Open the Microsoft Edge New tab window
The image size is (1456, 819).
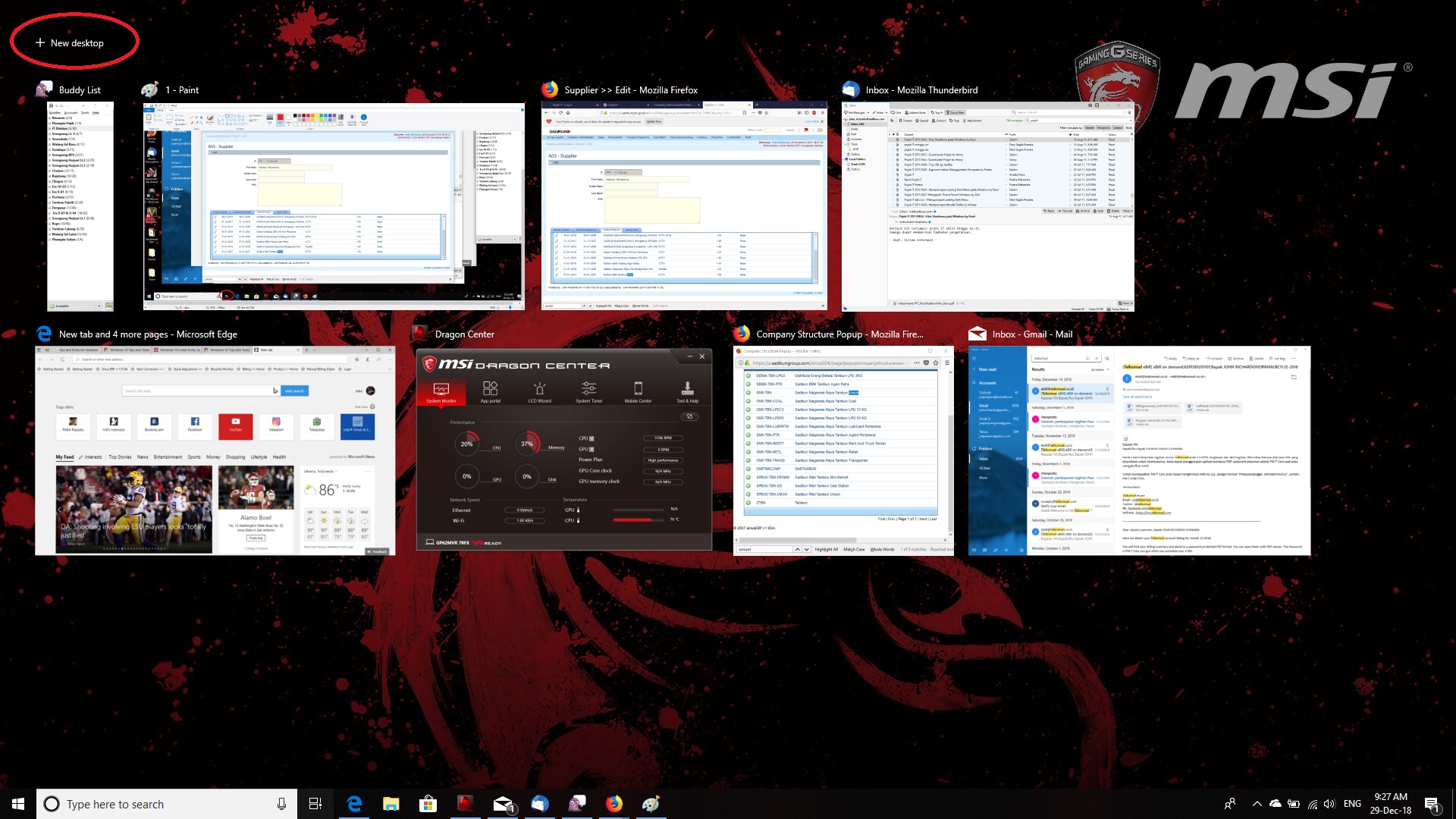[215, 450]
